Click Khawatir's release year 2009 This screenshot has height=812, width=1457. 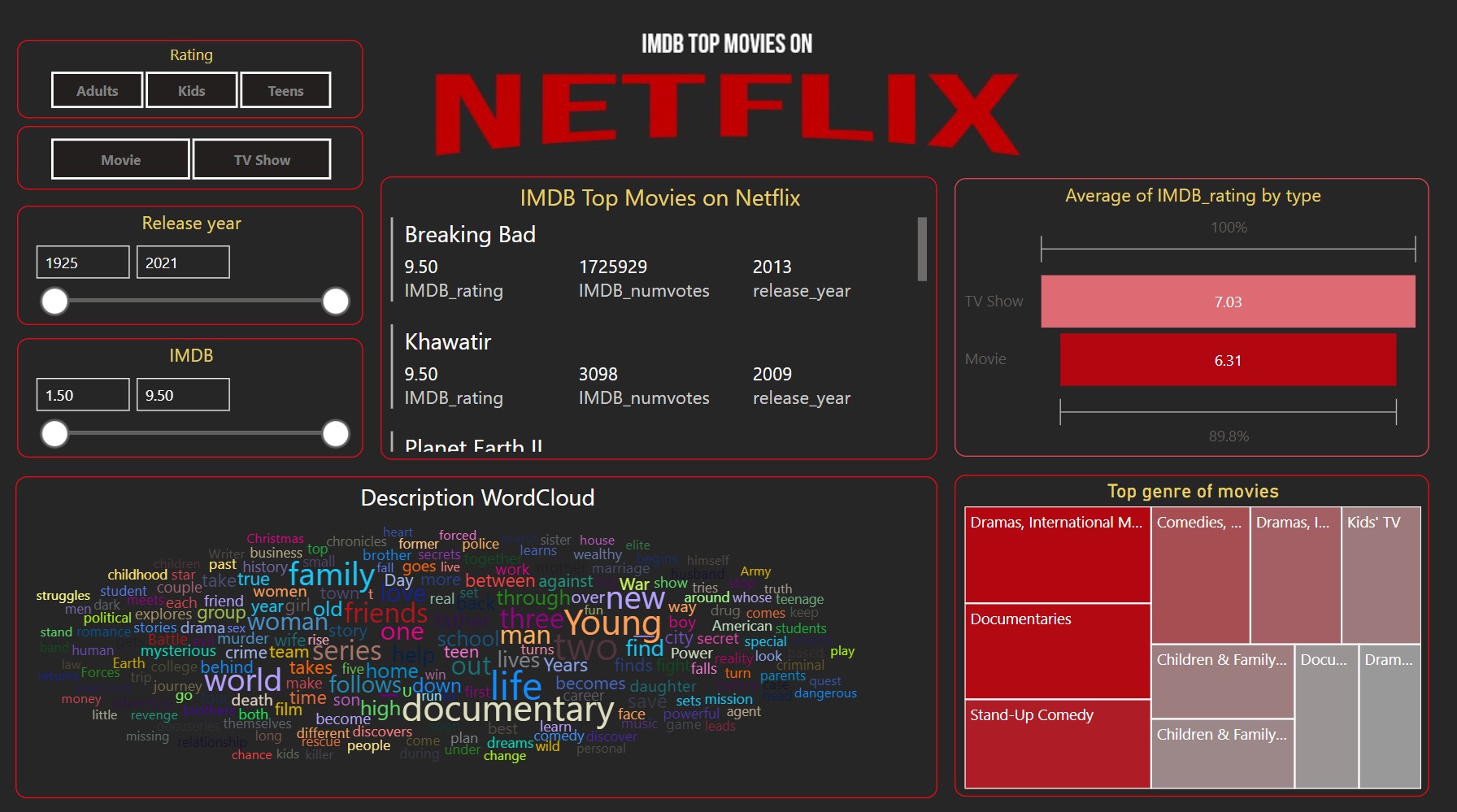pyautogui.click(x=772, y=374)
